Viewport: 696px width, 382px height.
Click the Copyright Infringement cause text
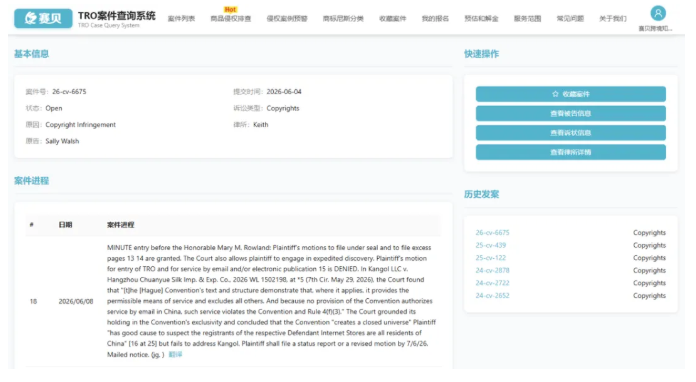(x=80, y=125)
